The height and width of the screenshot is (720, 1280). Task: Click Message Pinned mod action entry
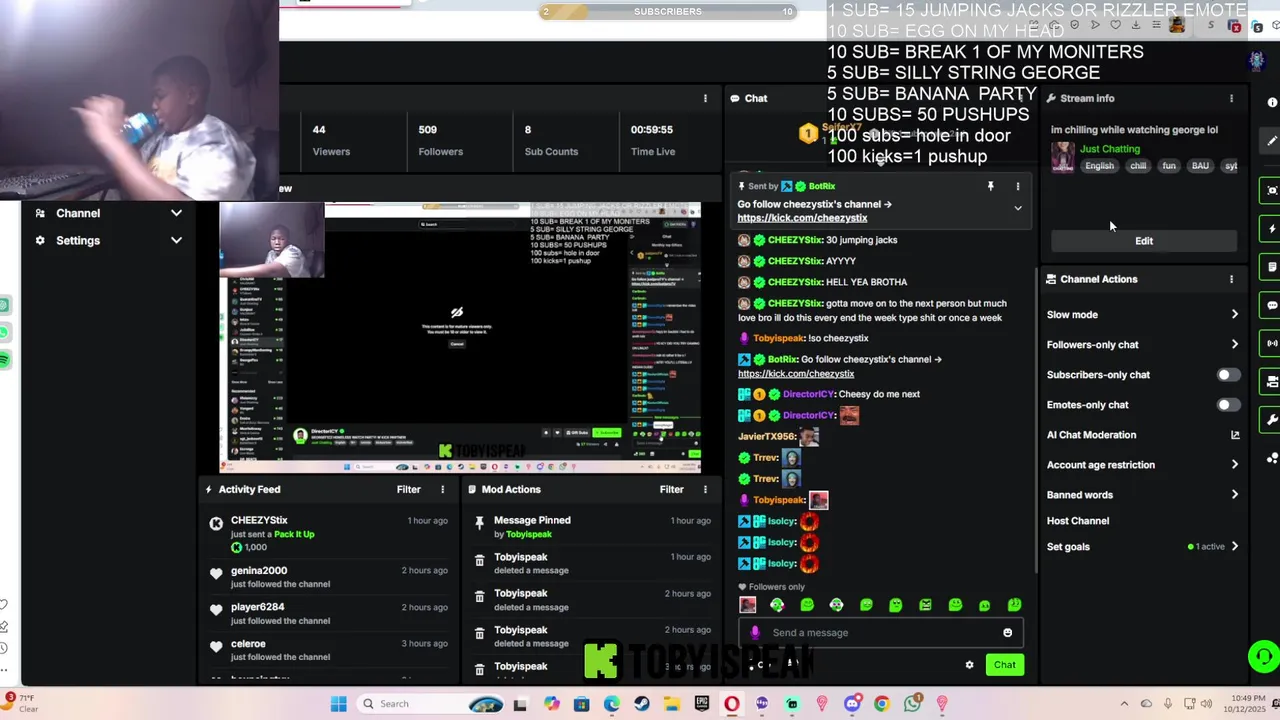click(532, 520)
